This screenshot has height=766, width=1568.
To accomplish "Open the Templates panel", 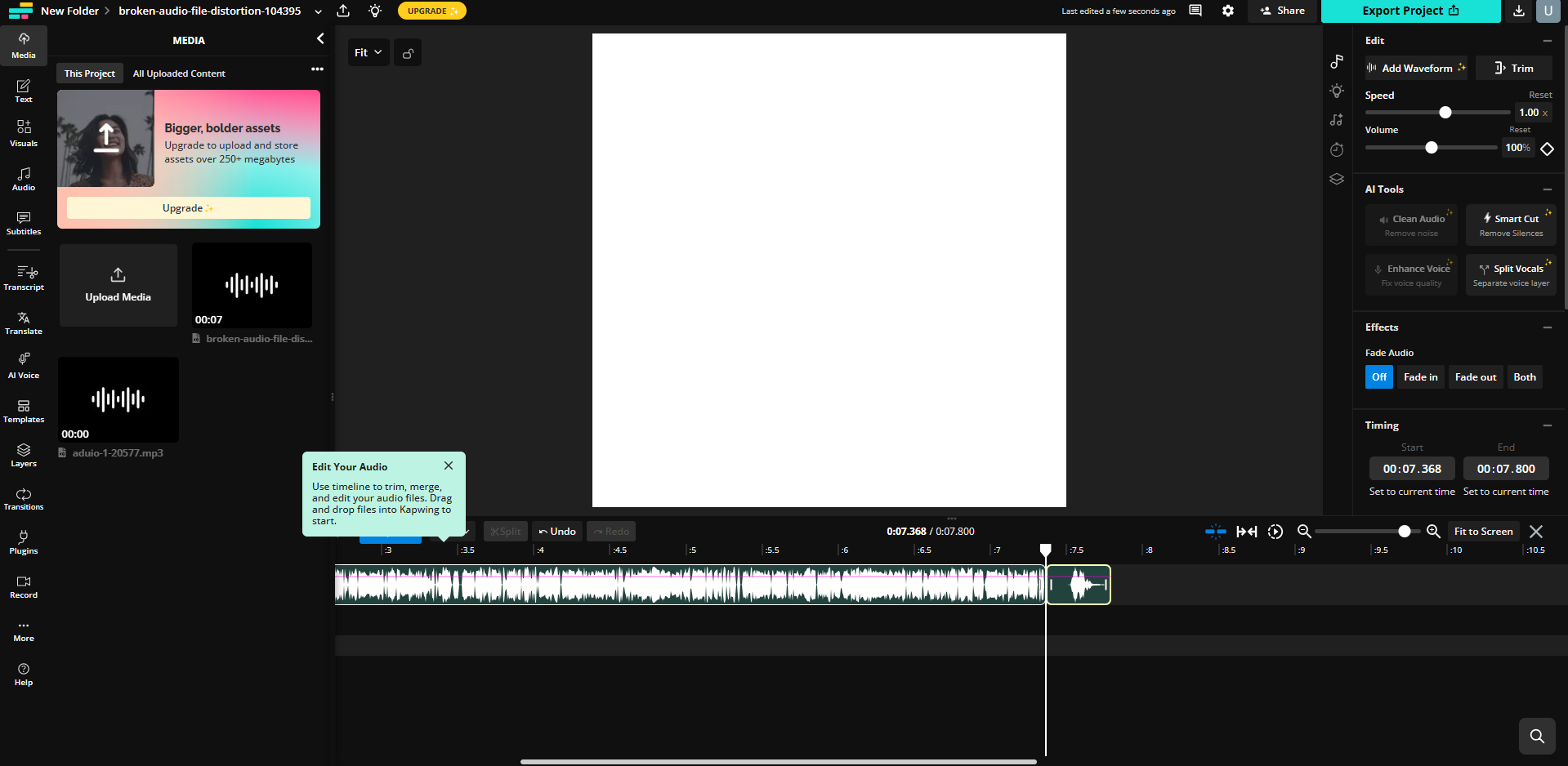I will tap(24, 411).
